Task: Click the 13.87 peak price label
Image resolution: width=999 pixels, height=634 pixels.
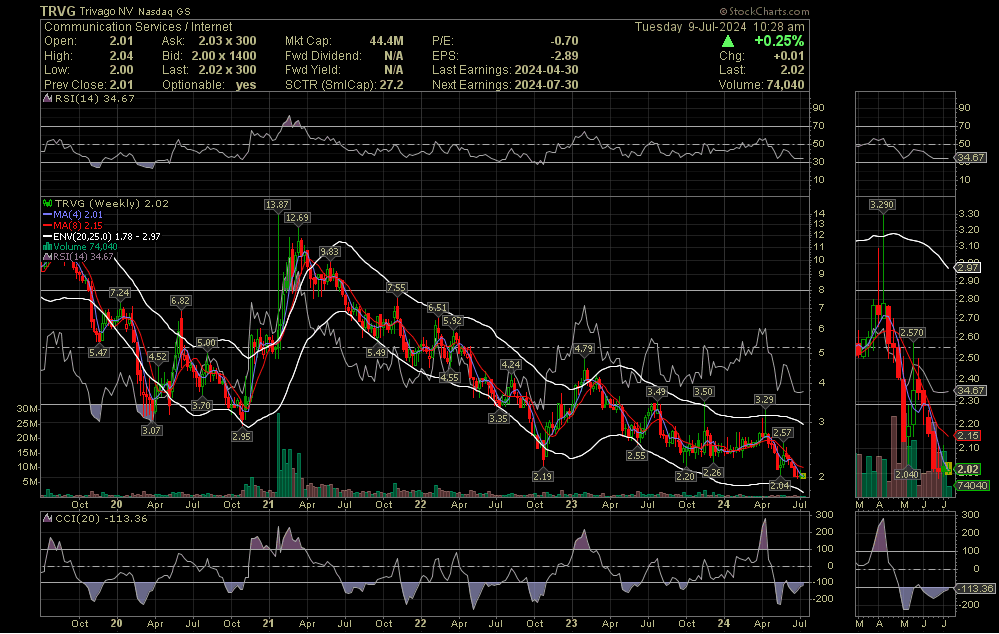Action: pyautogui.click(x=277, y=205)
